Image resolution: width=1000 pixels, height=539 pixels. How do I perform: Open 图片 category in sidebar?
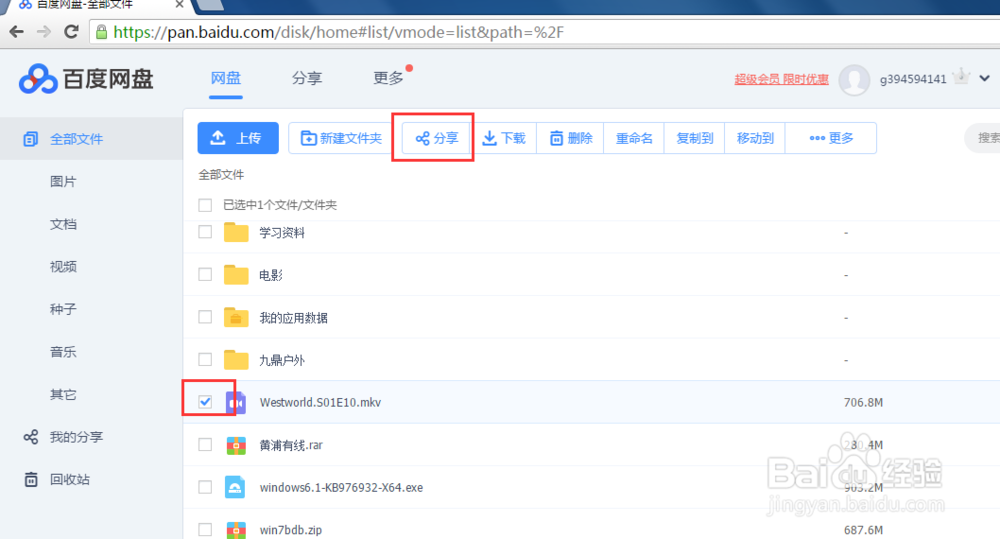click(x=63, y=181)
